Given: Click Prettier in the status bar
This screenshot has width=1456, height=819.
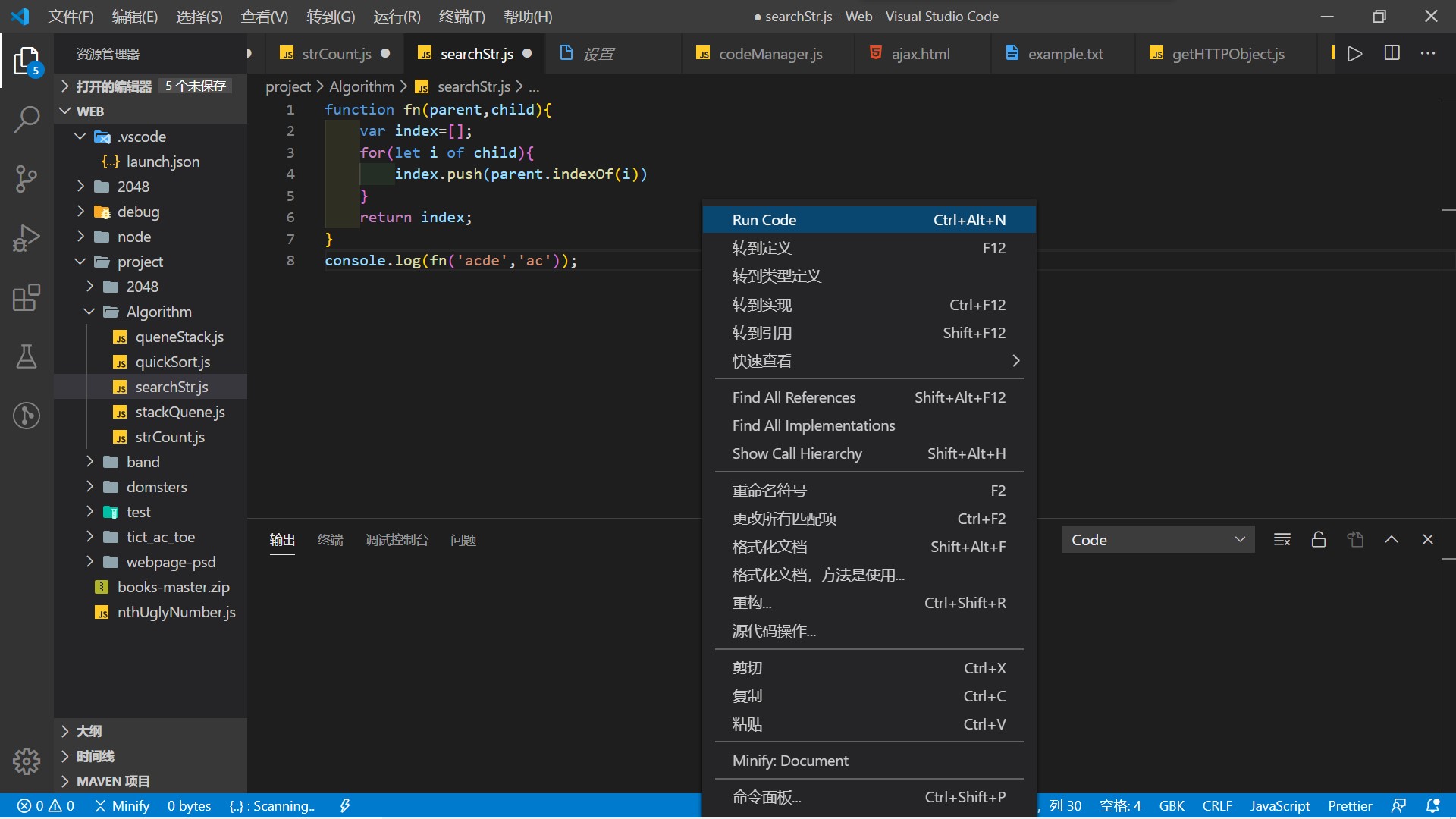Looking at the screenshot, I should click(x=1350, y=805).
